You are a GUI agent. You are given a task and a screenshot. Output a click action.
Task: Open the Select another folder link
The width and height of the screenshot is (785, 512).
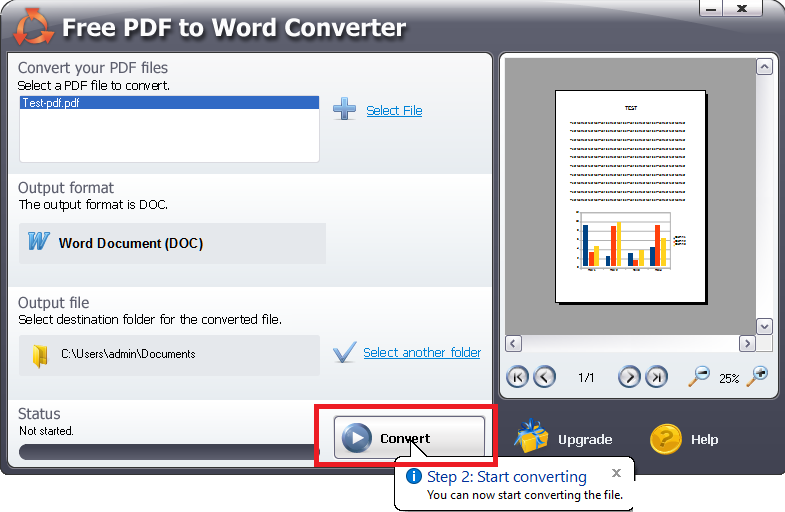tap(422, 352)
